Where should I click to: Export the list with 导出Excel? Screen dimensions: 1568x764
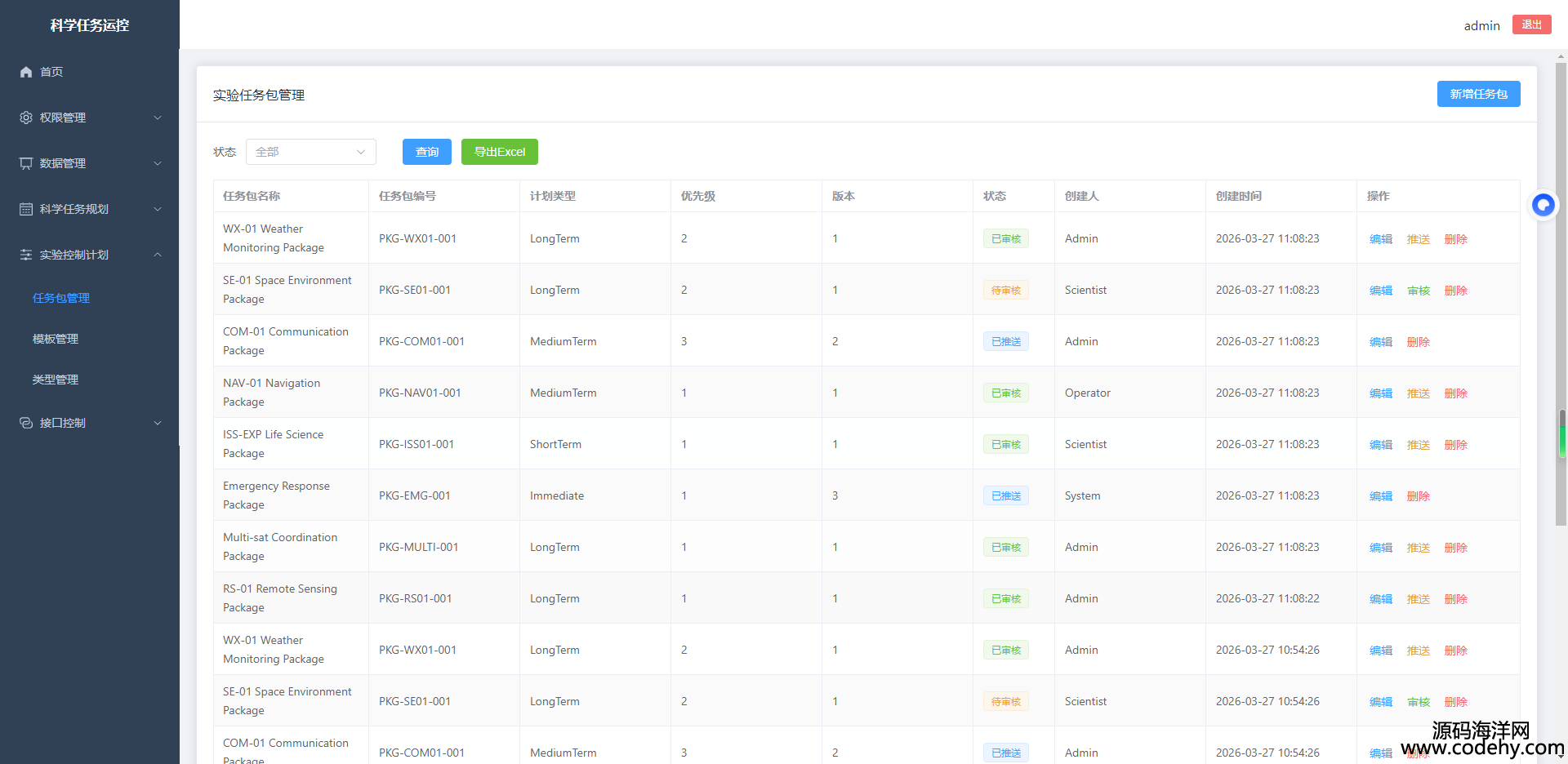[x=499, y=152]
